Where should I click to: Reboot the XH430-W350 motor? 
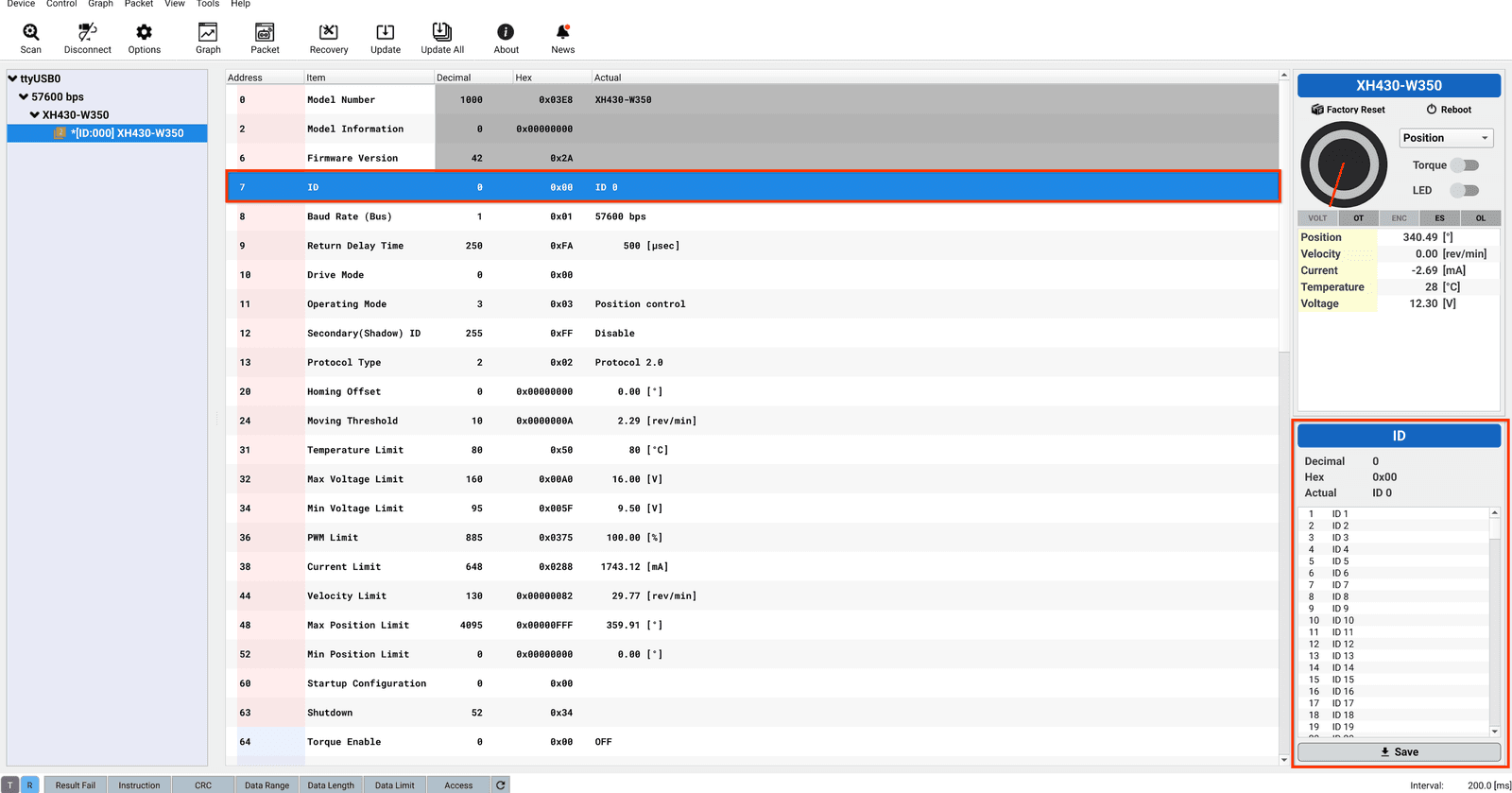pos(1449,110)
